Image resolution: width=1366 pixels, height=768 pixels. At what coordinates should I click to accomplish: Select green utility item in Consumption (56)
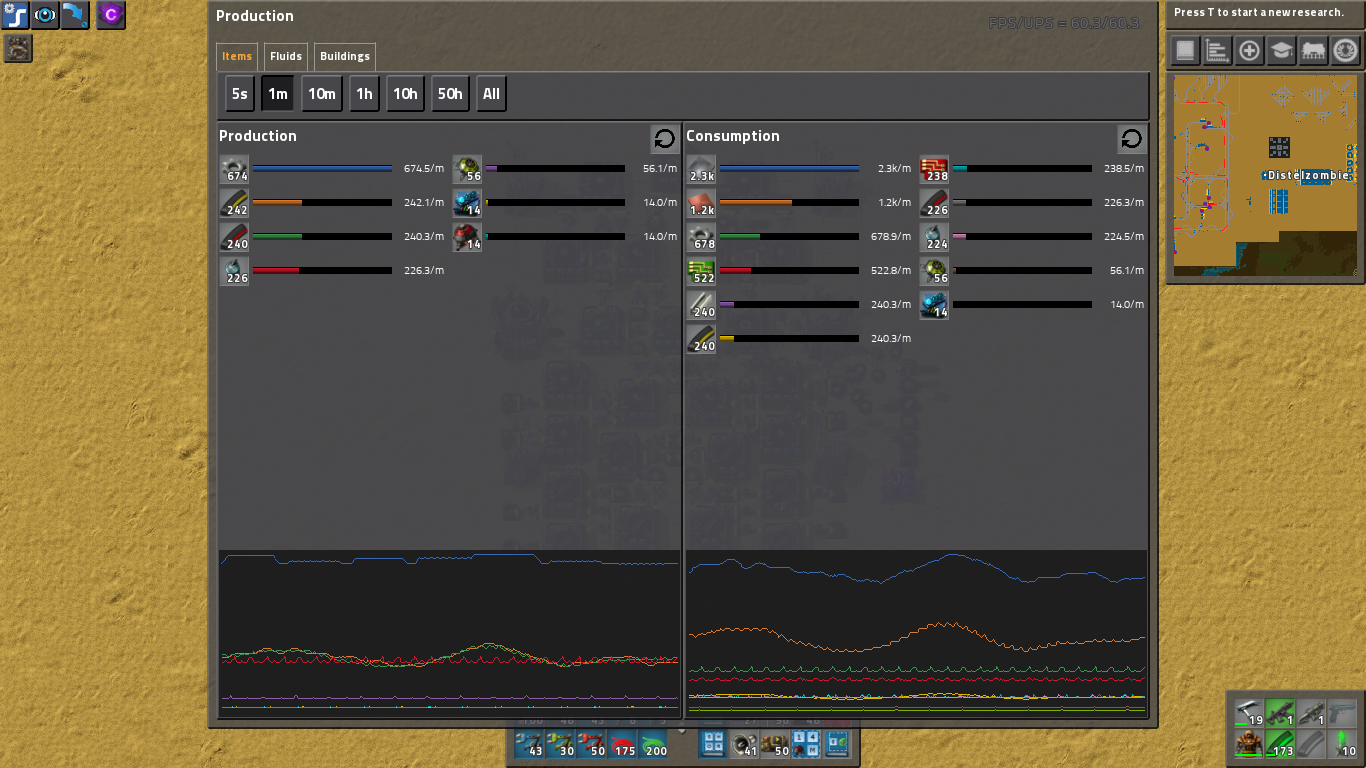coord(935,271)
